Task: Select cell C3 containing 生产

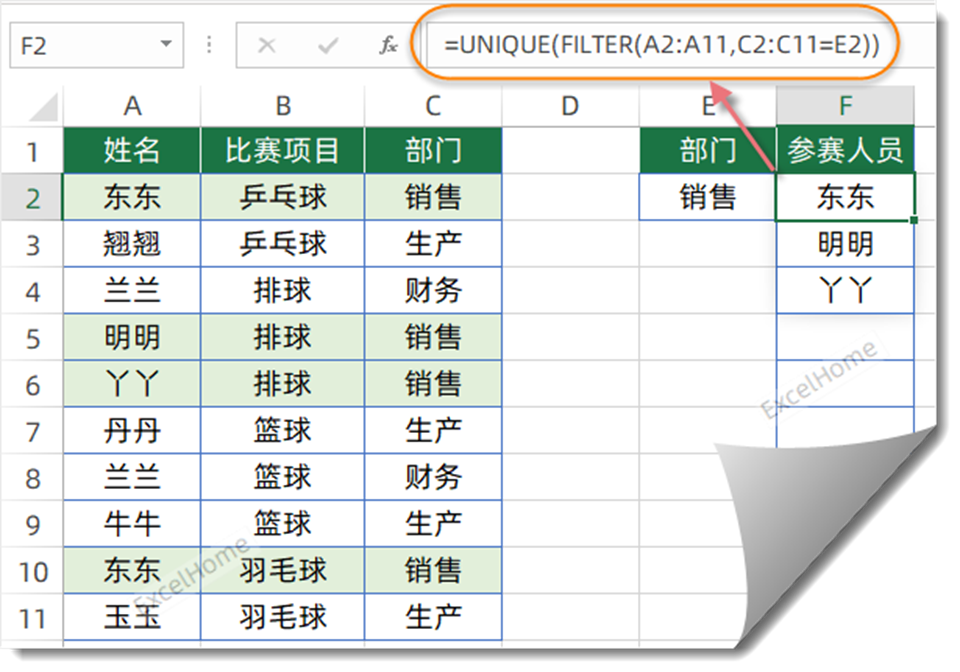Action: (433, 244)
